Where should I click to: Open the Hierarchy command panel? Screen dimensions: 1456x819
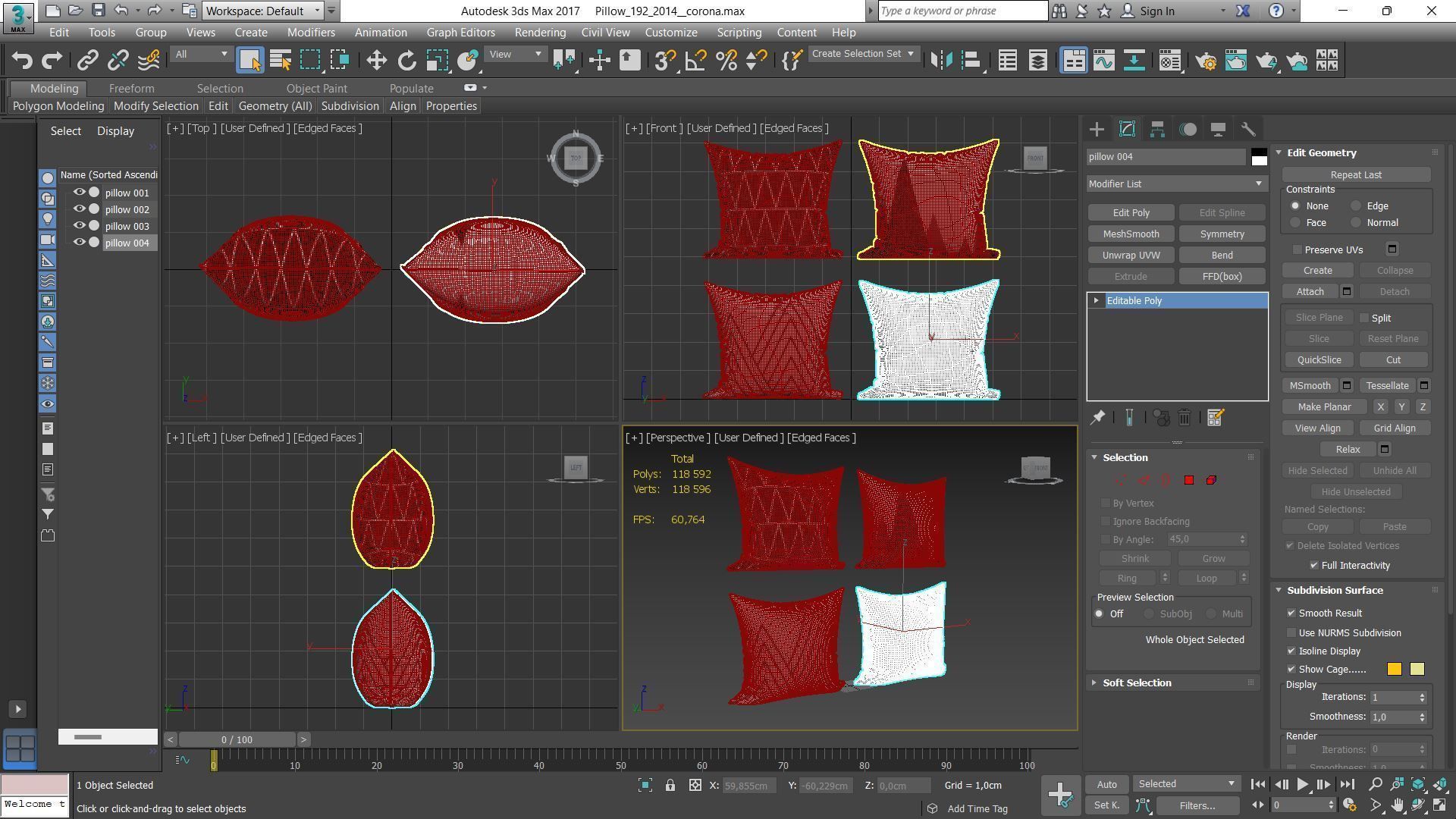pyautogui.click(x=1157, y=130)
